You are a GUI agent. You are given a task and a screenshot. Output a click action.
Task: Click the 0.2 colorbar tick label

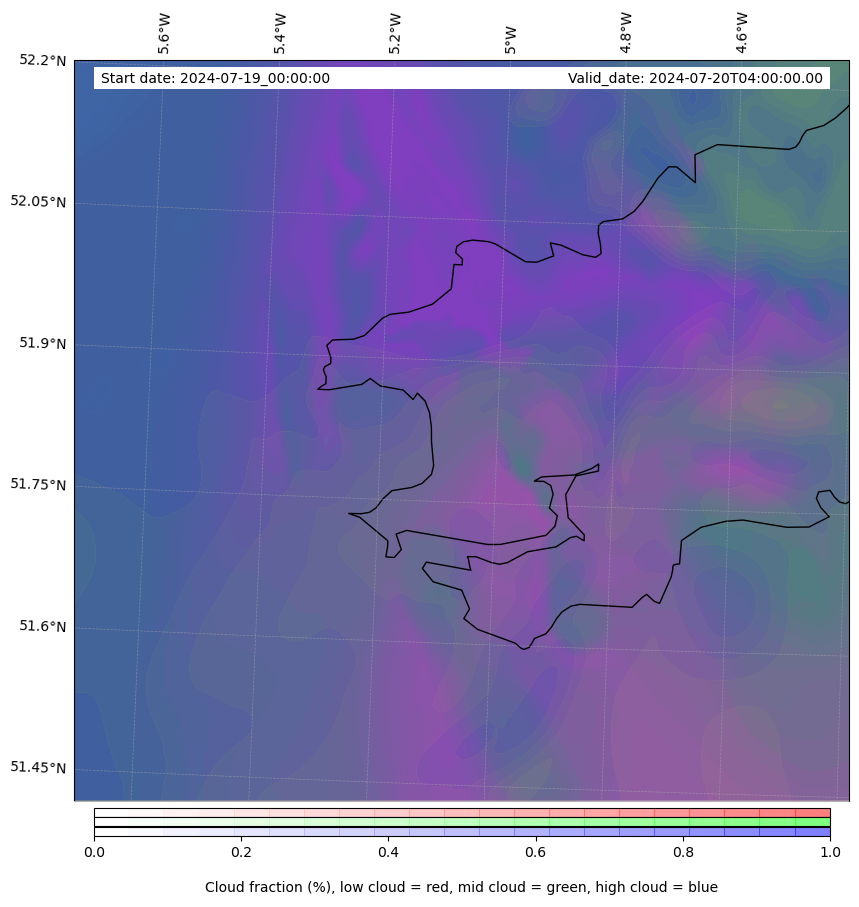point(241,852)
